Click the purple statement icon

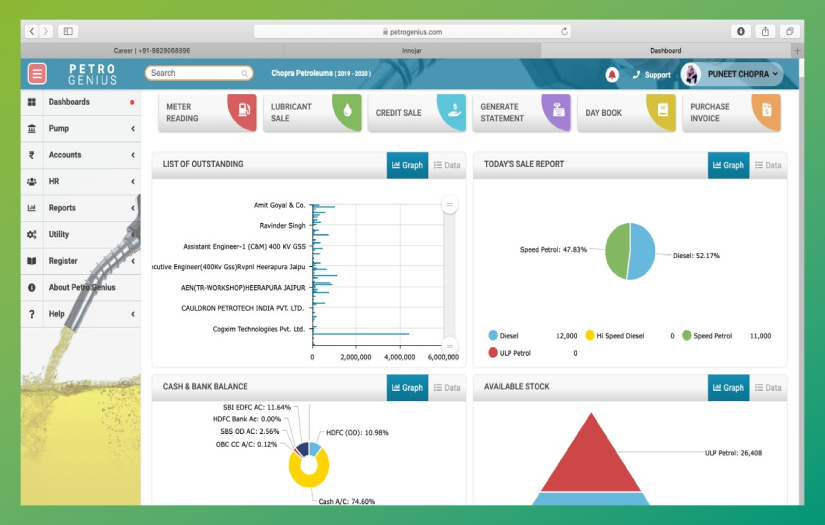click(x=558, y=110)
